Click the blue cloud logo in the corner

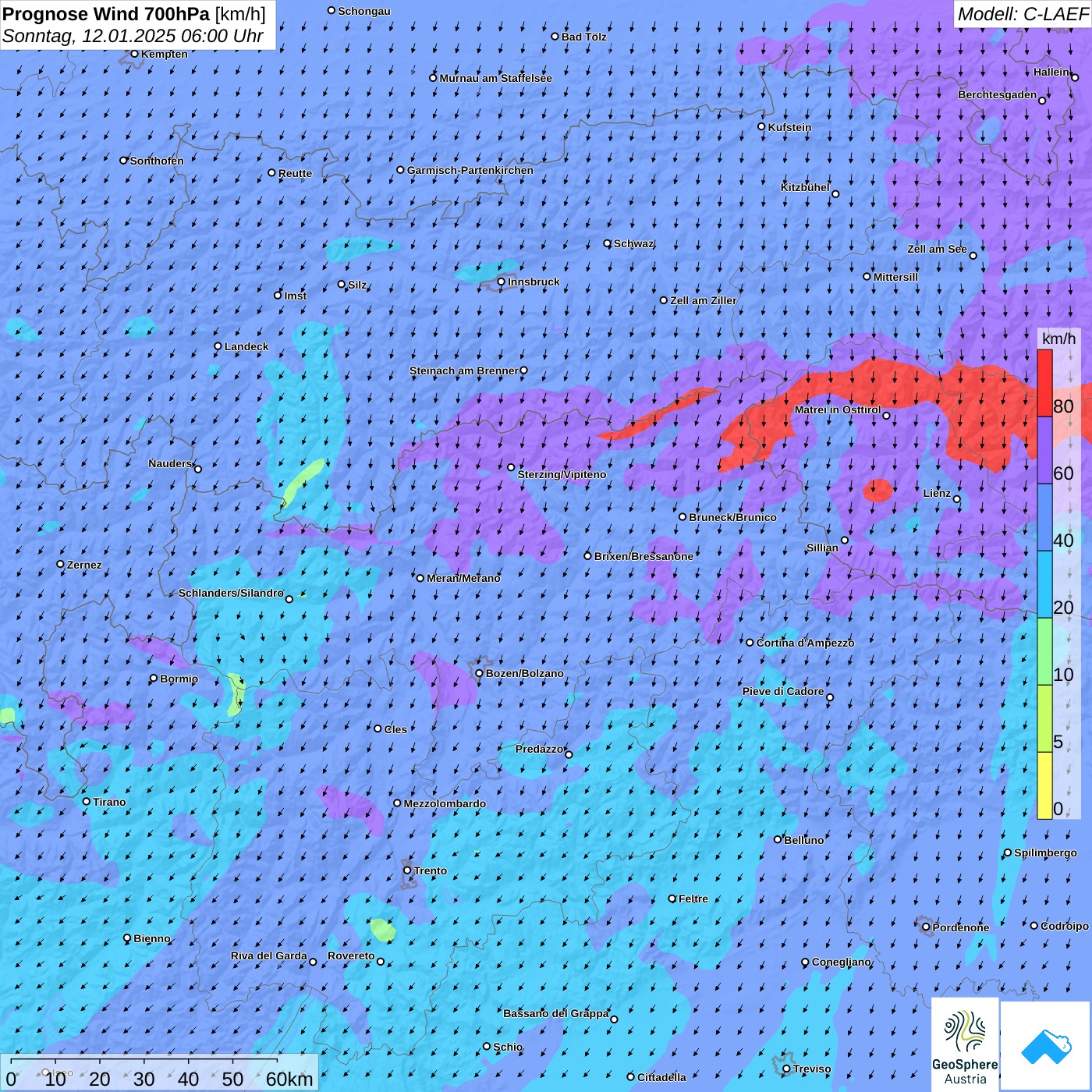click(1046, 1046)
